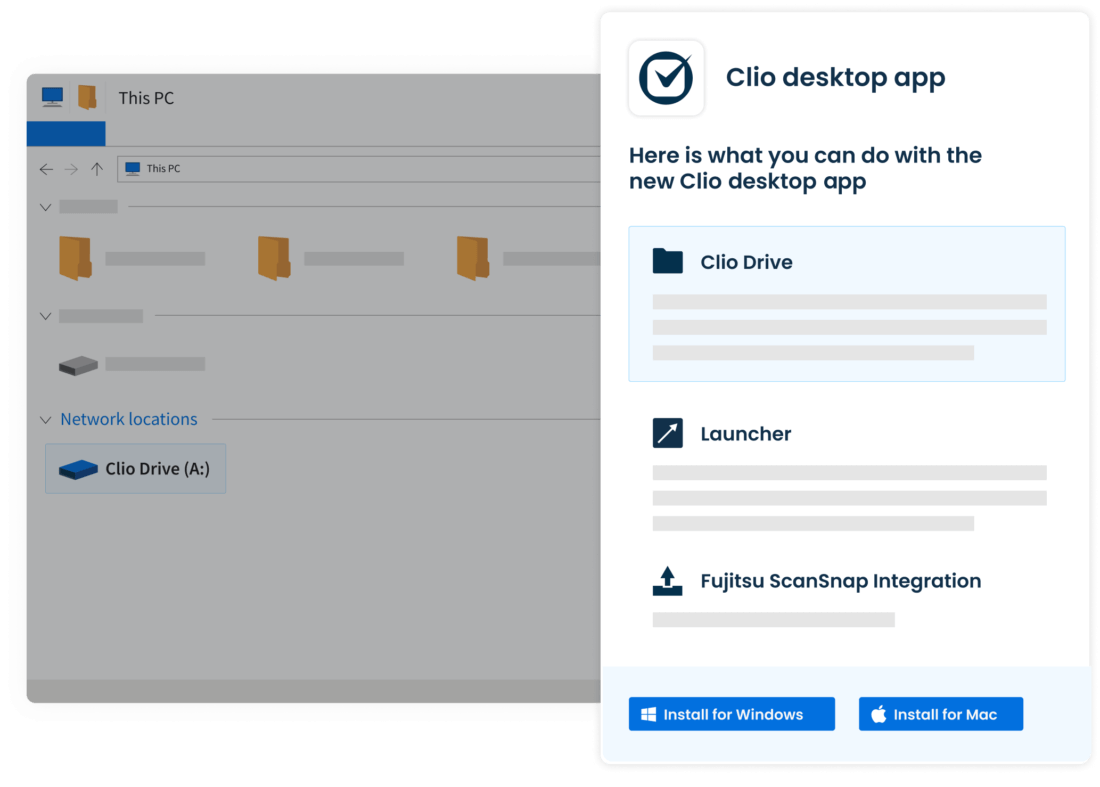The height and width of the screenshot is (787, 1100).
Task: Collapse the devices section chevron
Action: point(45,315)
